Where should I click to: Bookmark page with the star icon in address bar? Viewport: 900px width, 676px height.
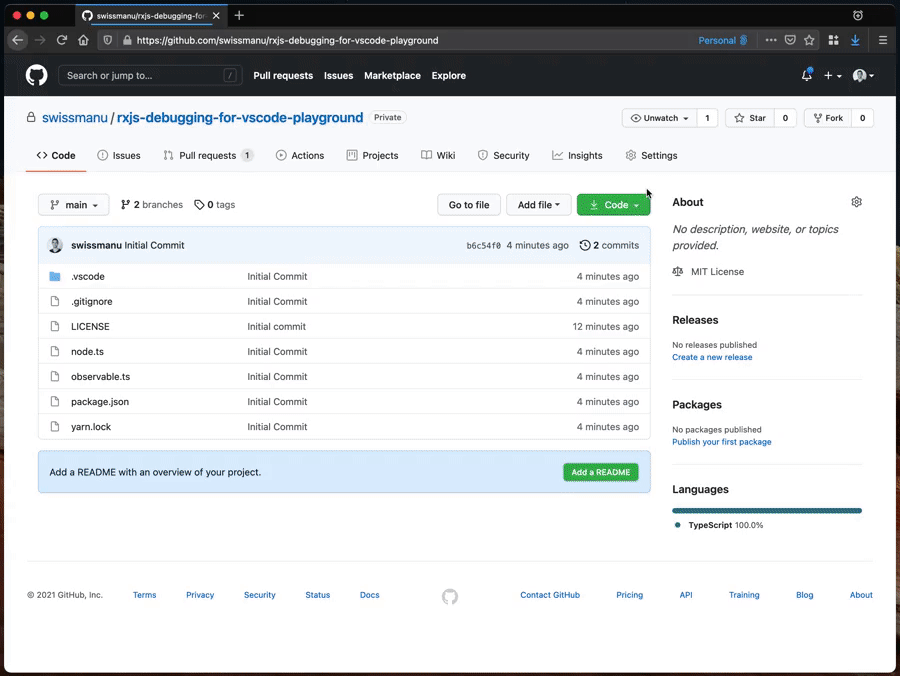(x=809, y=40)
